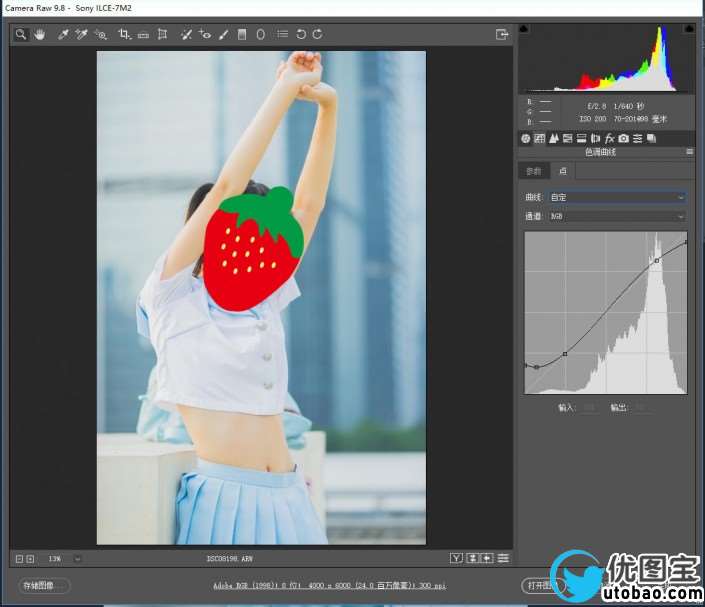Open workflow options link Adobe RGB
This screenshot has width=705, height=607.
coord(330,585)
